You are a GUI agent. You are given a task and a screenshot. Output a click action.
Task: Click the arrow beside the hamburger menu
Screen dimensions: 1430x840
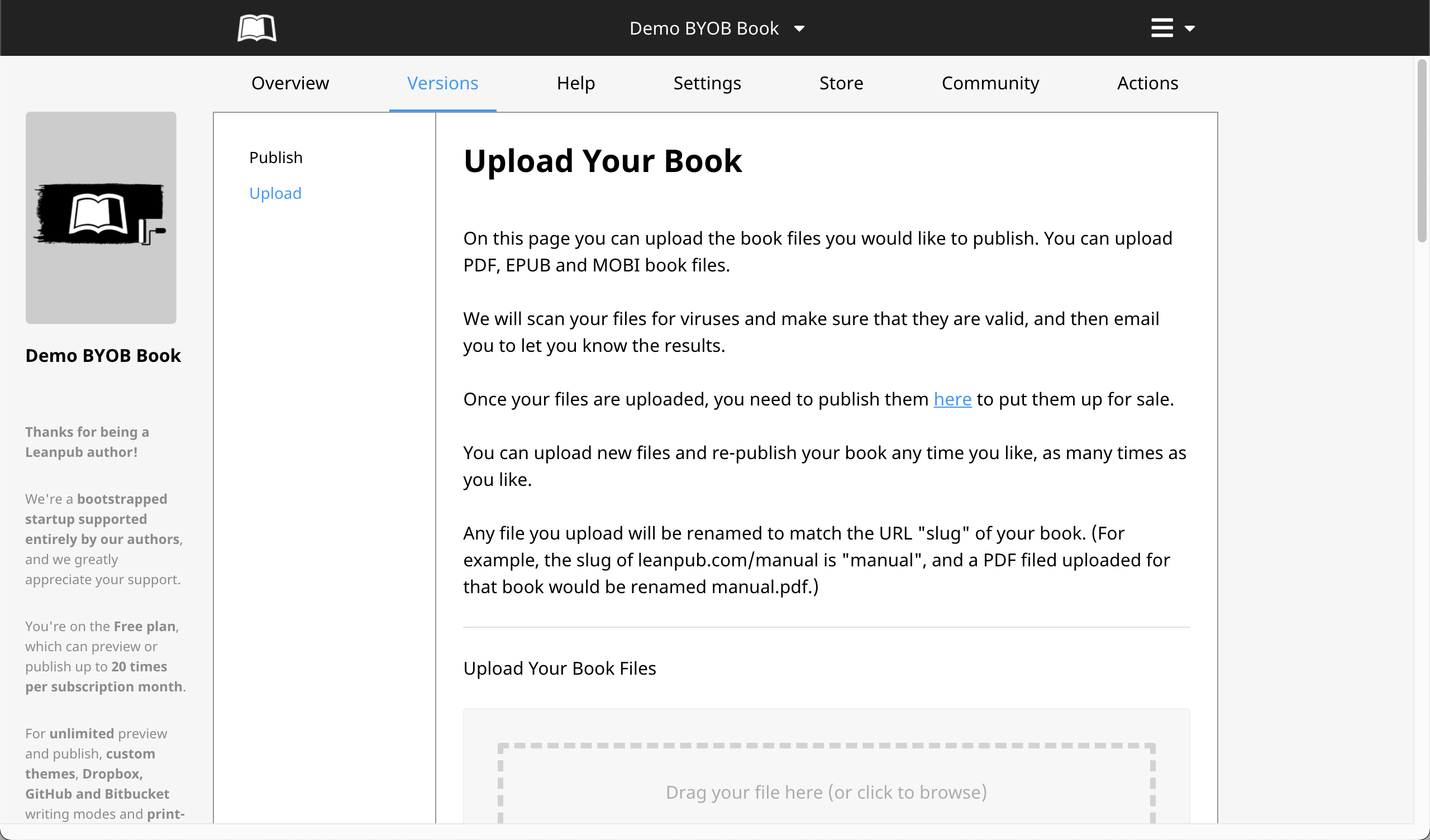click(1189, 28)
